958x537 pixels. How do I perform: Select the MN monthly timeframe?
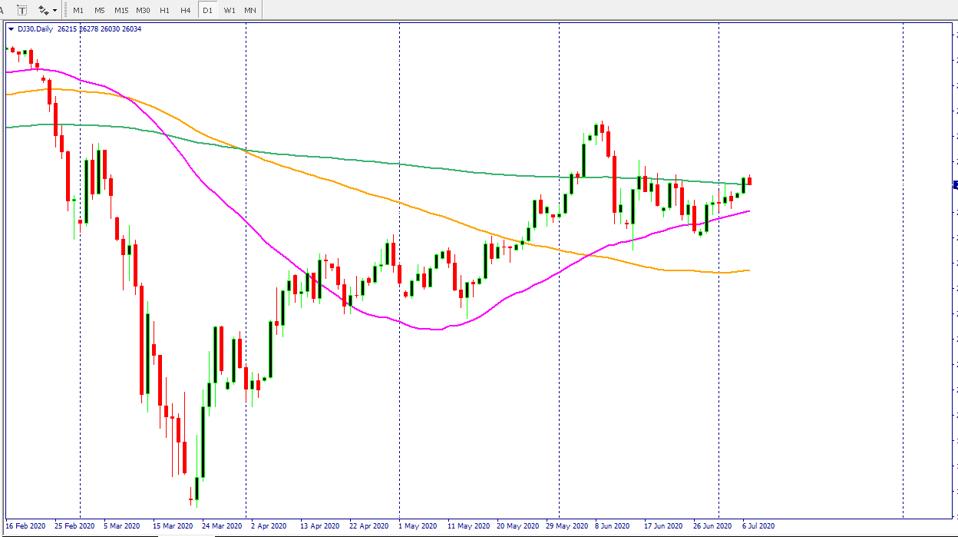250,9
